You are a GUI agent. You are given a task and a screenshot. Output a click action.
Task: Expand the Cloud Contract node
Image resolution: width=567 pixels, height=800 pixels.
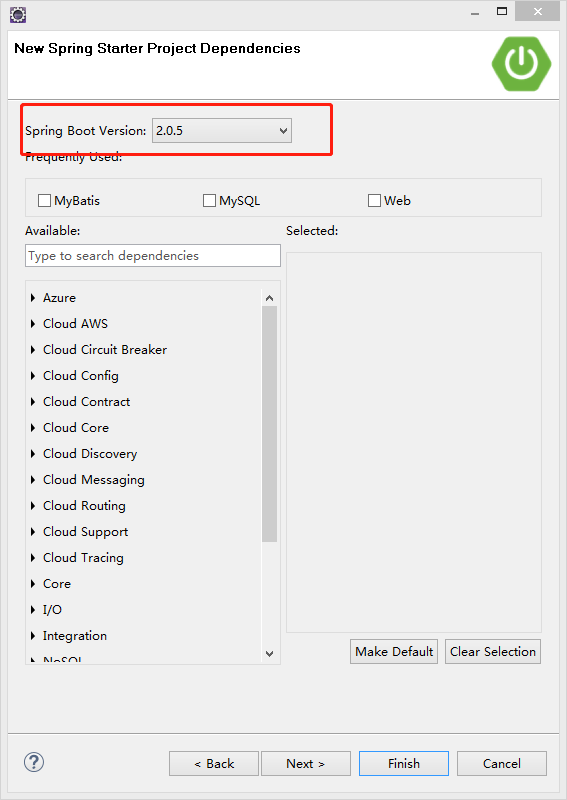tap(33, 402)
